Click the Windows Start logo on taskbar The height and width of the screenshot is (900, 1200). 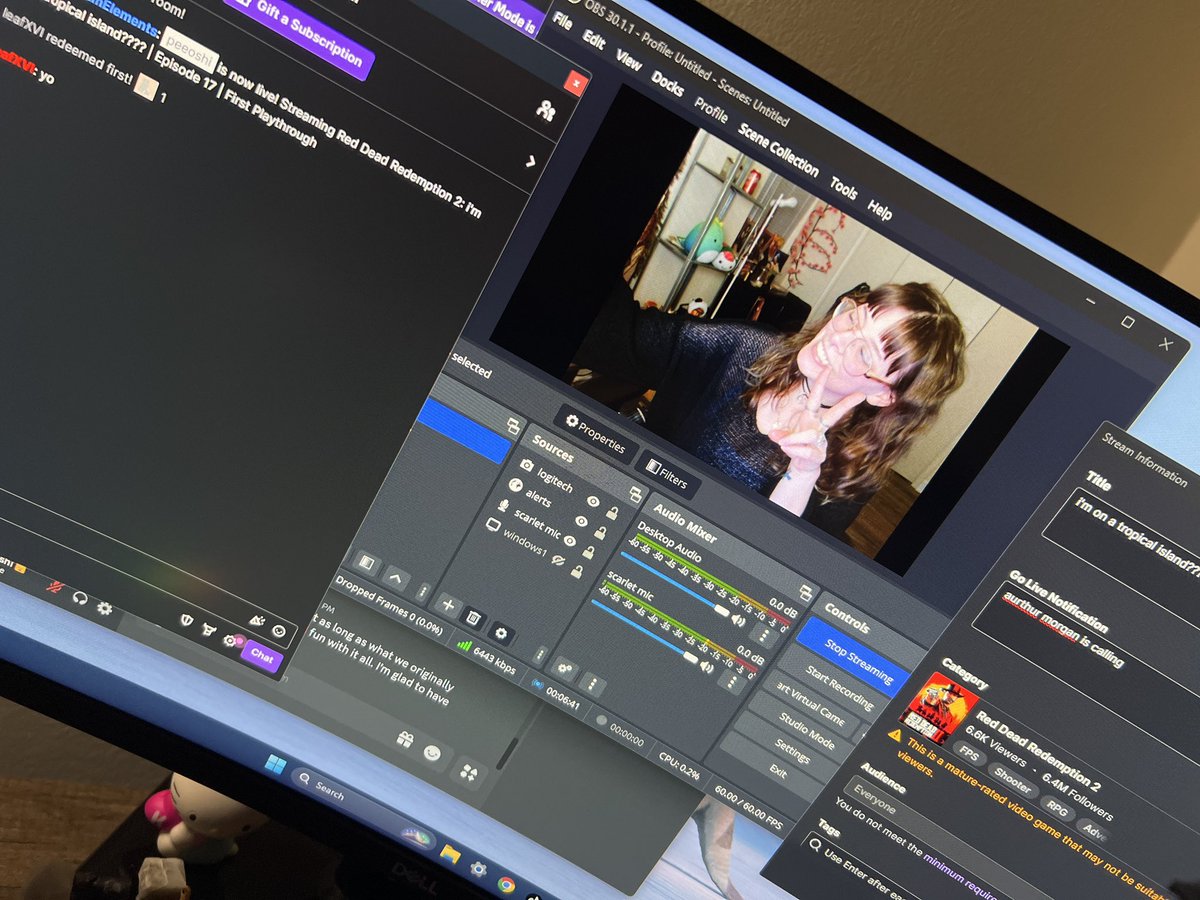(x=275, y=766)
